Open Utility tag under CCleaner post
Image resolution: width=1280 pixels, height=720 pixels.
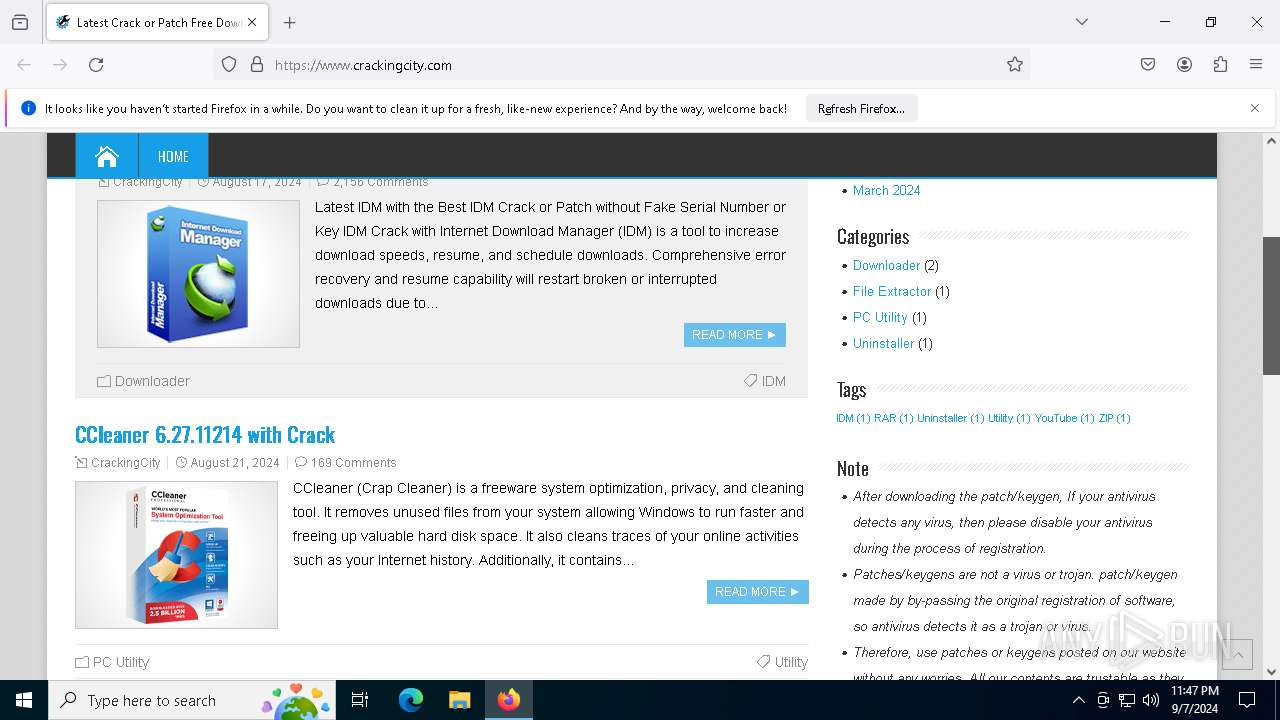(791, 662)
